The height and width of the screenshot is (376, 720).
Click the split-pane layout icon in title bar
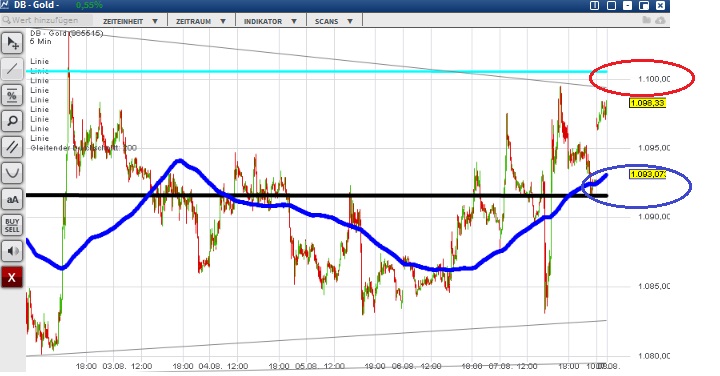tap(594, 6)
